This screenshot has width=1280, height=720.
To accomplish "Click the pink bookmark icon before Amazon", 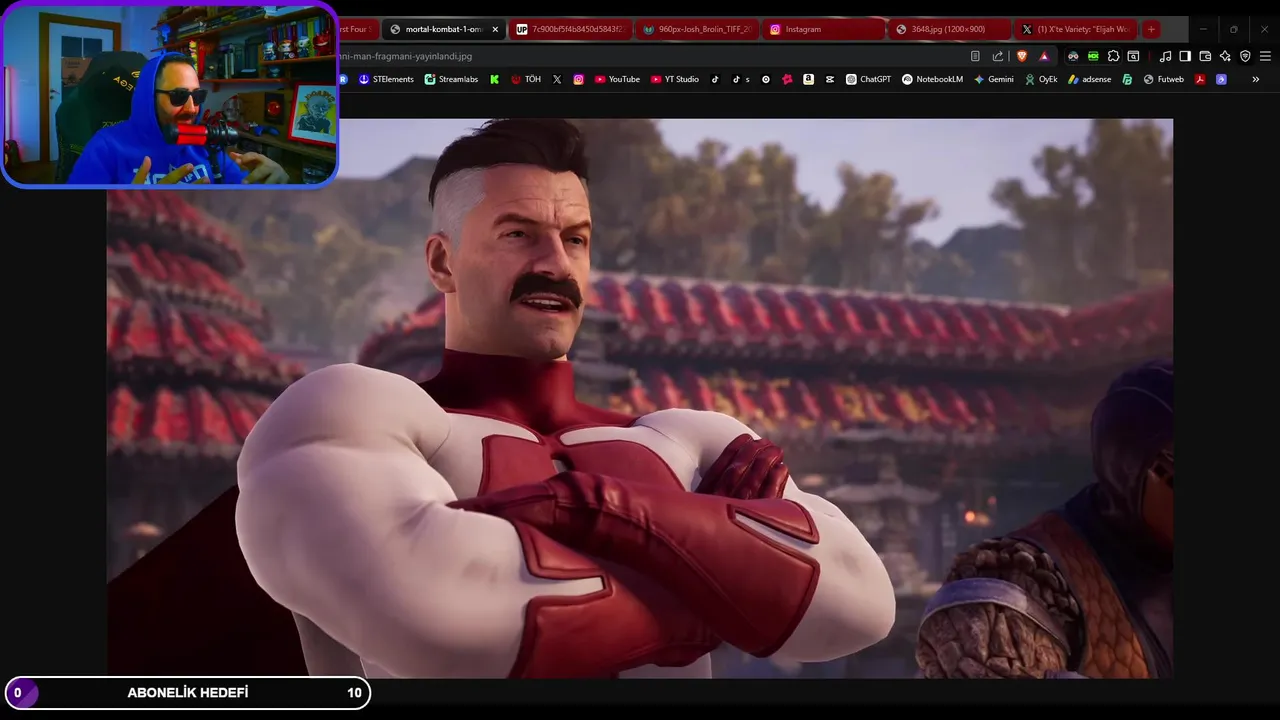I will tap(788, 79).
